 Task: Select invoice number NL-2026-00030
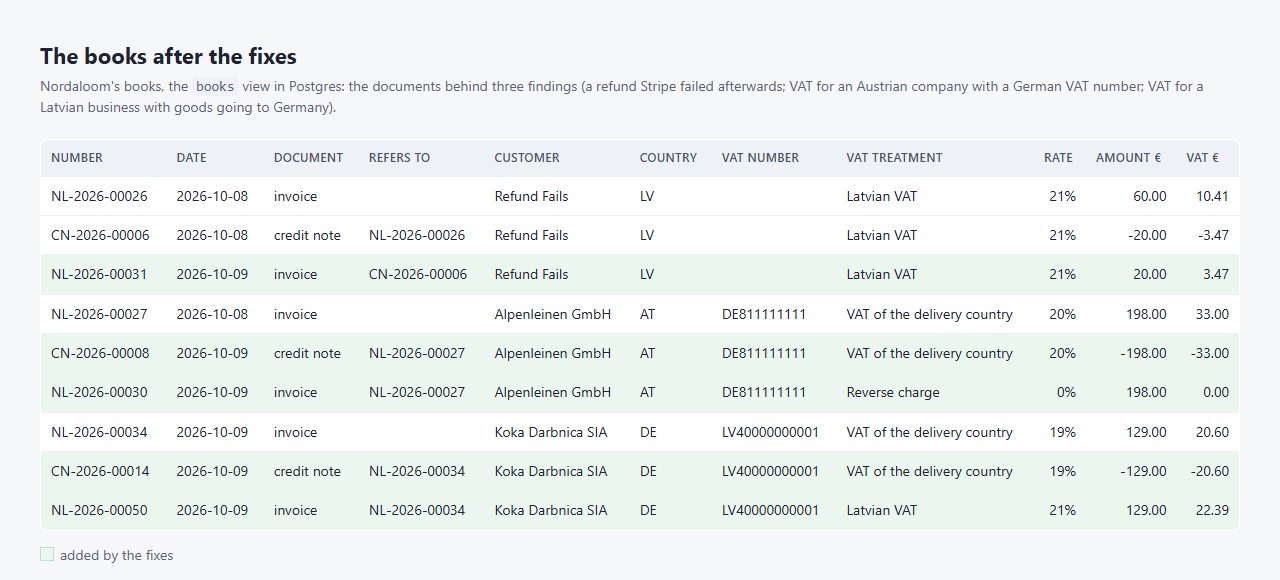click(99, 392)
